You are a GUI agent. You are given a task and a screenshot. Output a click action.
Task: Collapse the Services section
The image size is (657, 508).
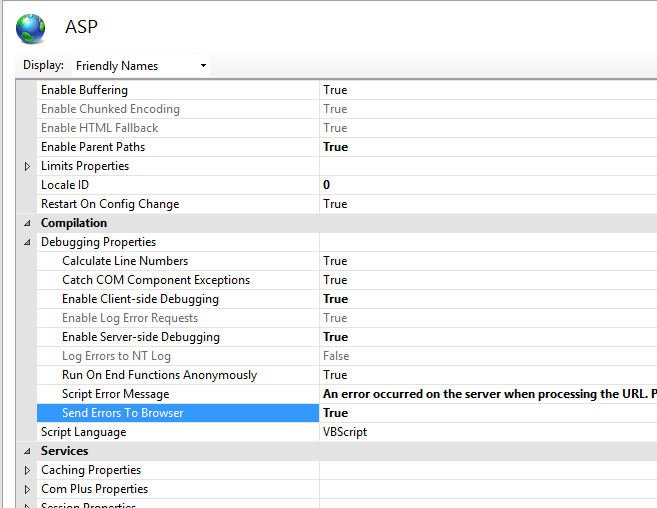[x=27, y=451]
